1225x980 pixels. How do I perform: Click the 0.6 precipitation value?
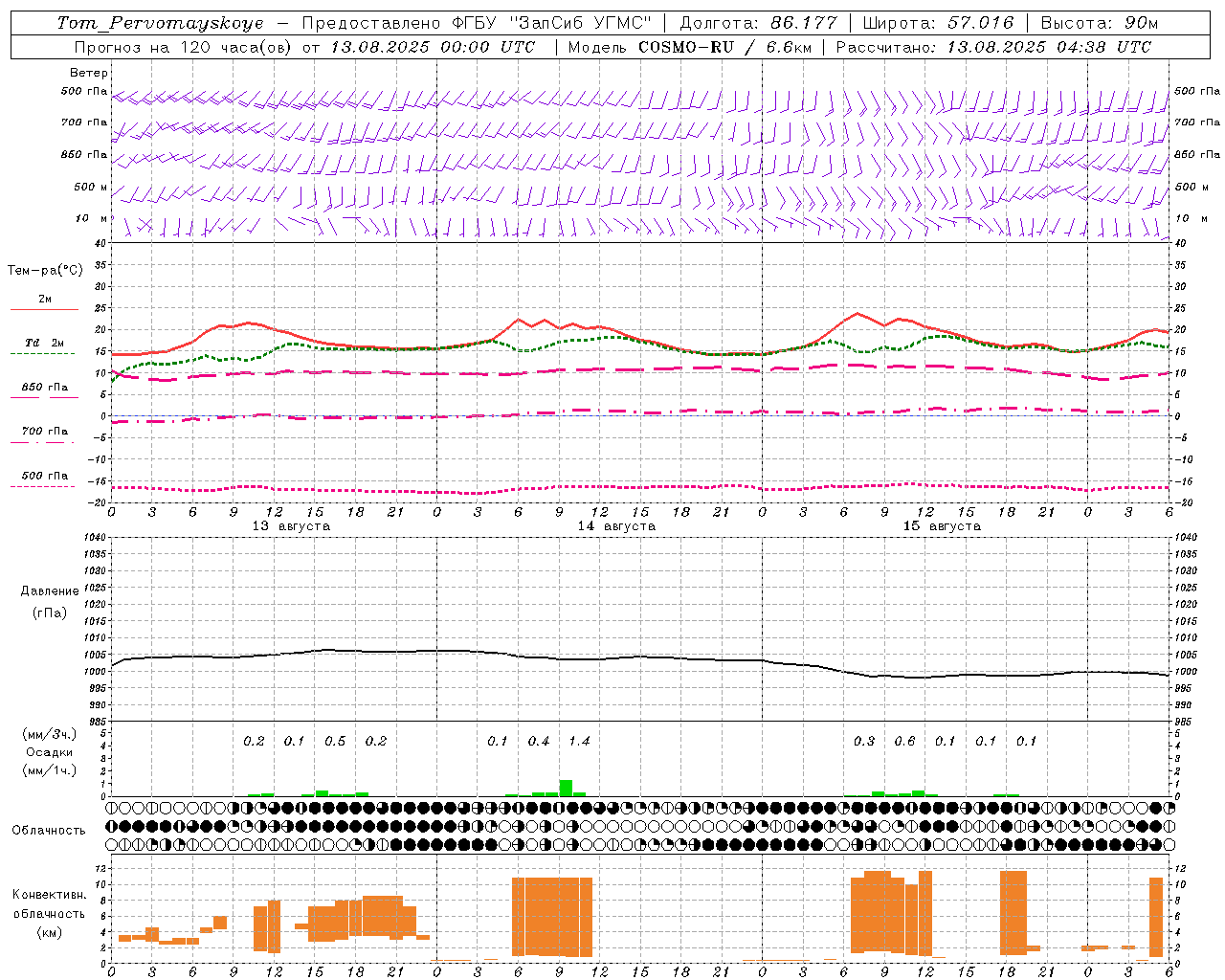904,742
